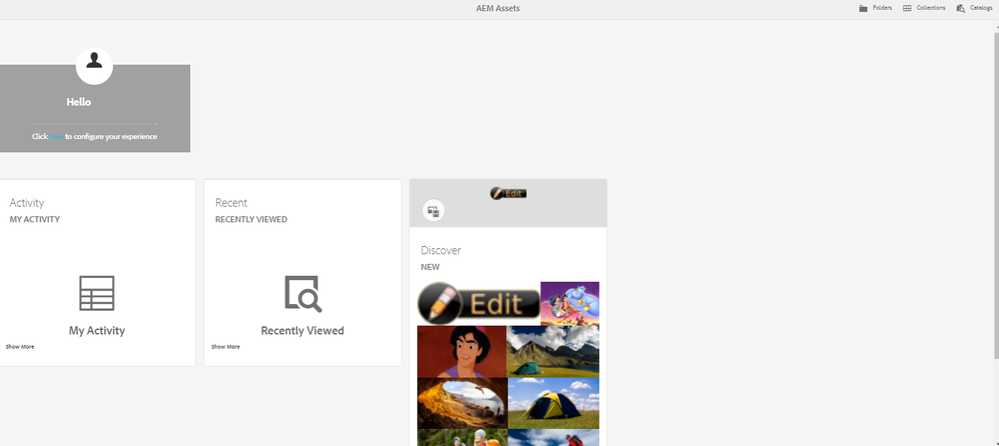Open the Collections menu item
This screenshot has width=999, height=446.
point(930,8)
